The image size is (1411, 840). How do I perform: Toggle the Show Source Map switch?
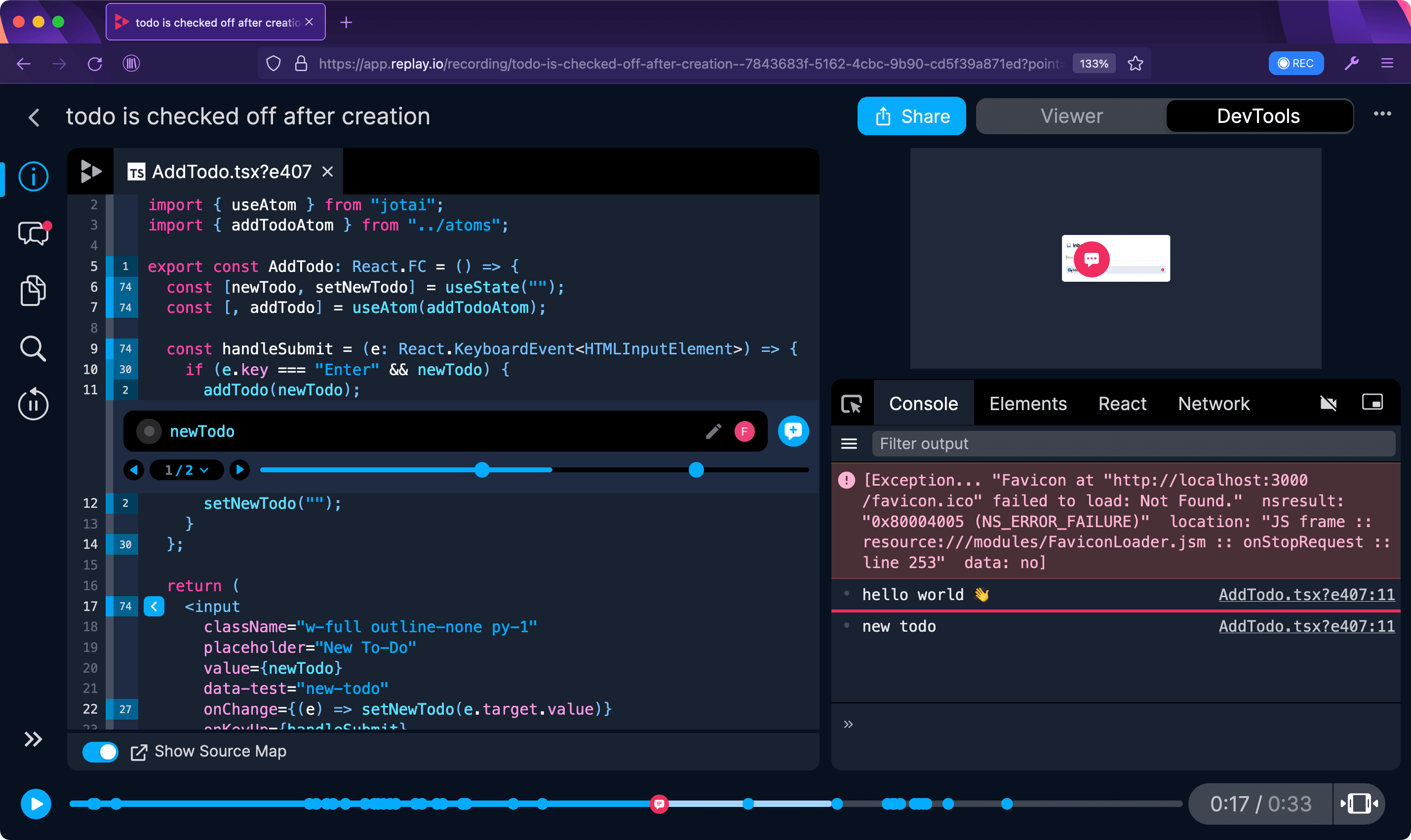click(x=100, y=752)
